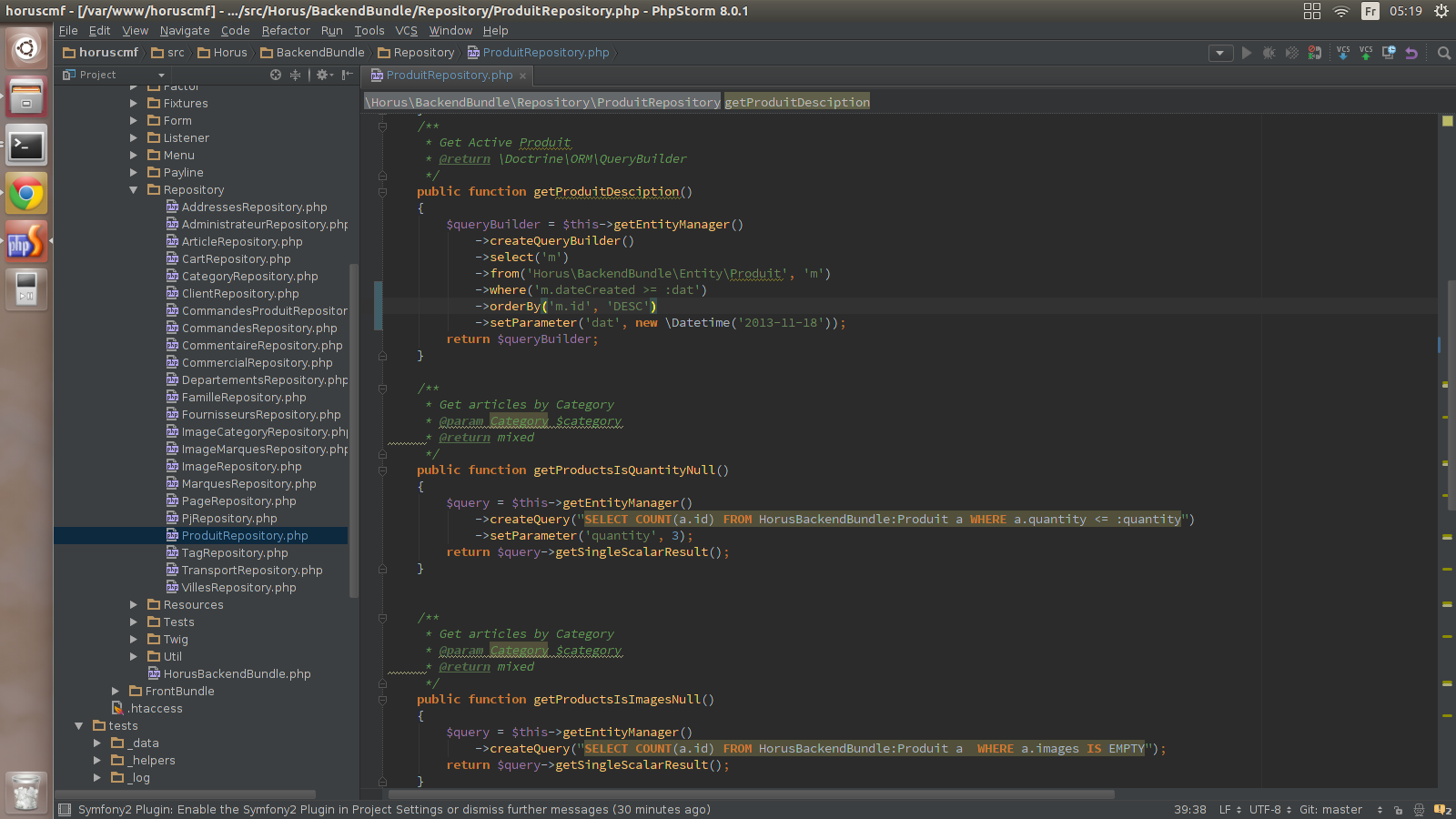Screen dimensions: 1456x819
Task: Click the file encoding UTF-8 selector
Action: click(x=1269, y=810)
